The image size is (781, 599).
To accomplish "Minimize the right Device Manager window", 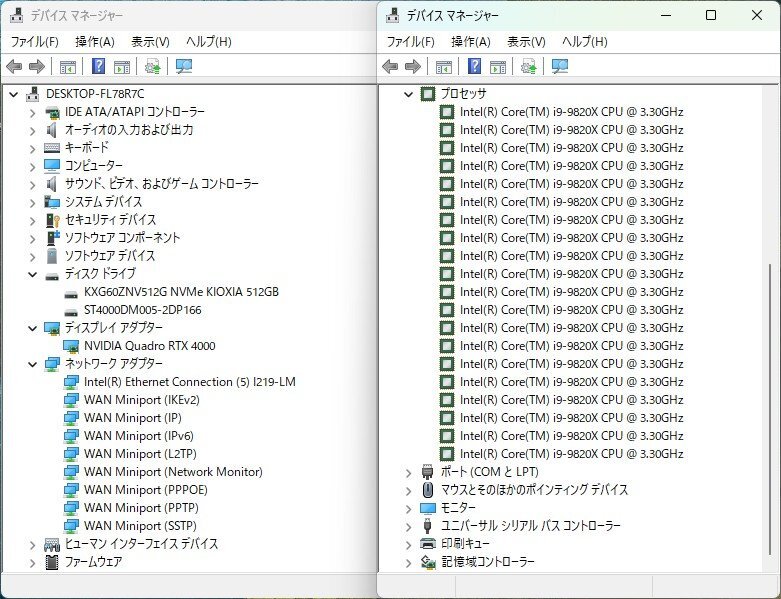I will (666, 15).
